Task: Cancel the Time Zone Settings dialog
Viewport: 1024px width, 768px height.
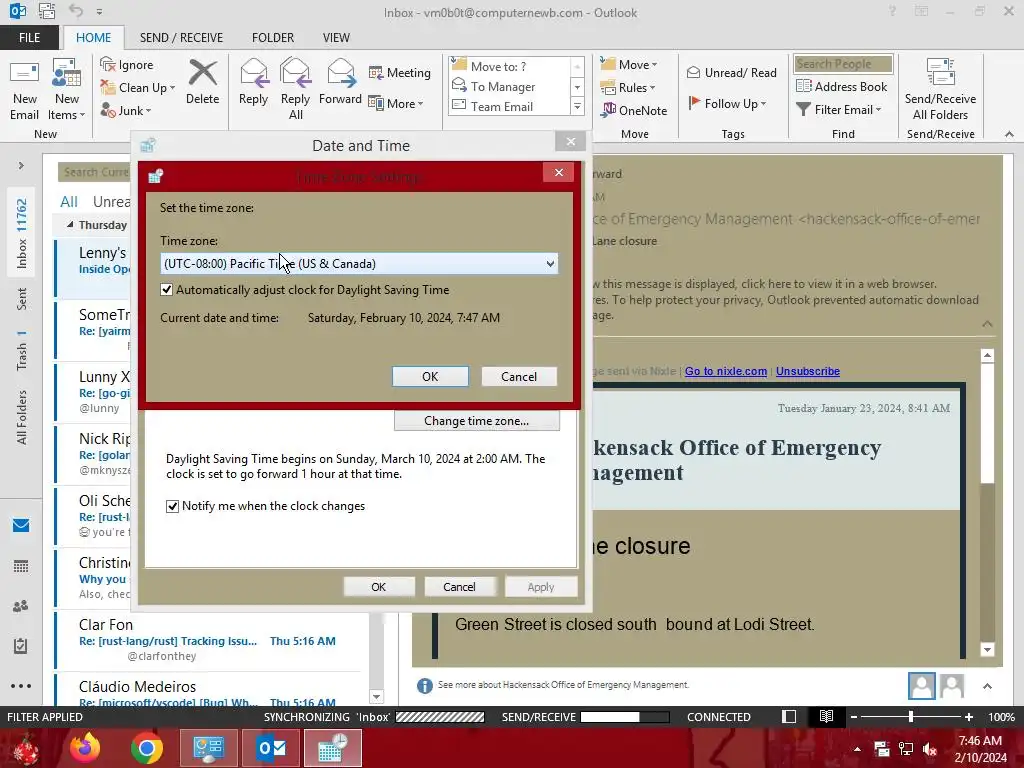Action: [519, 376]
